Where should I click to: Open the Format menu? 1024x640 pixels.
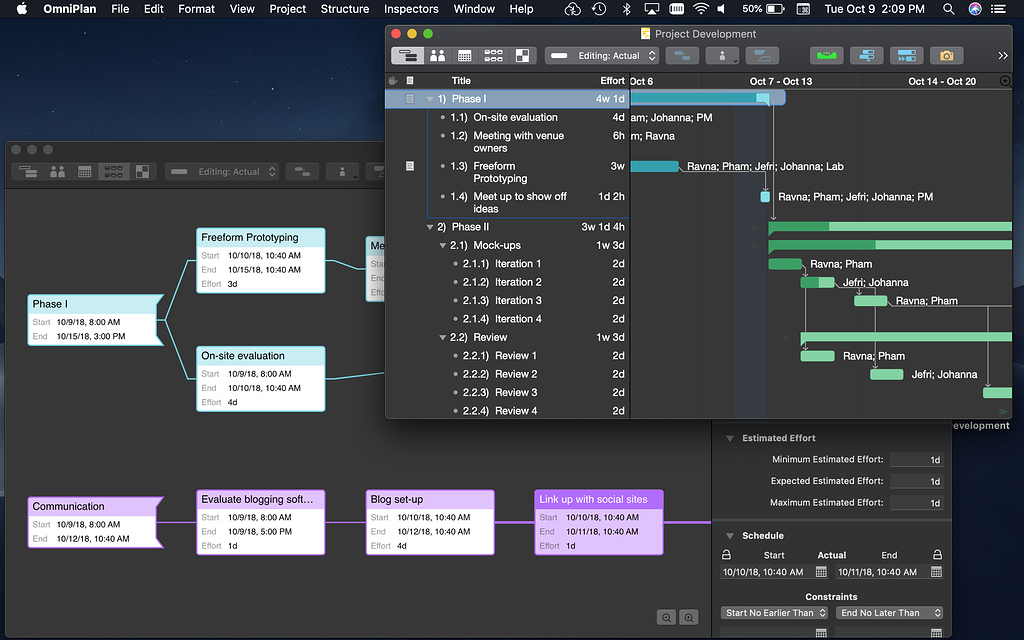[x=197, y=9]
